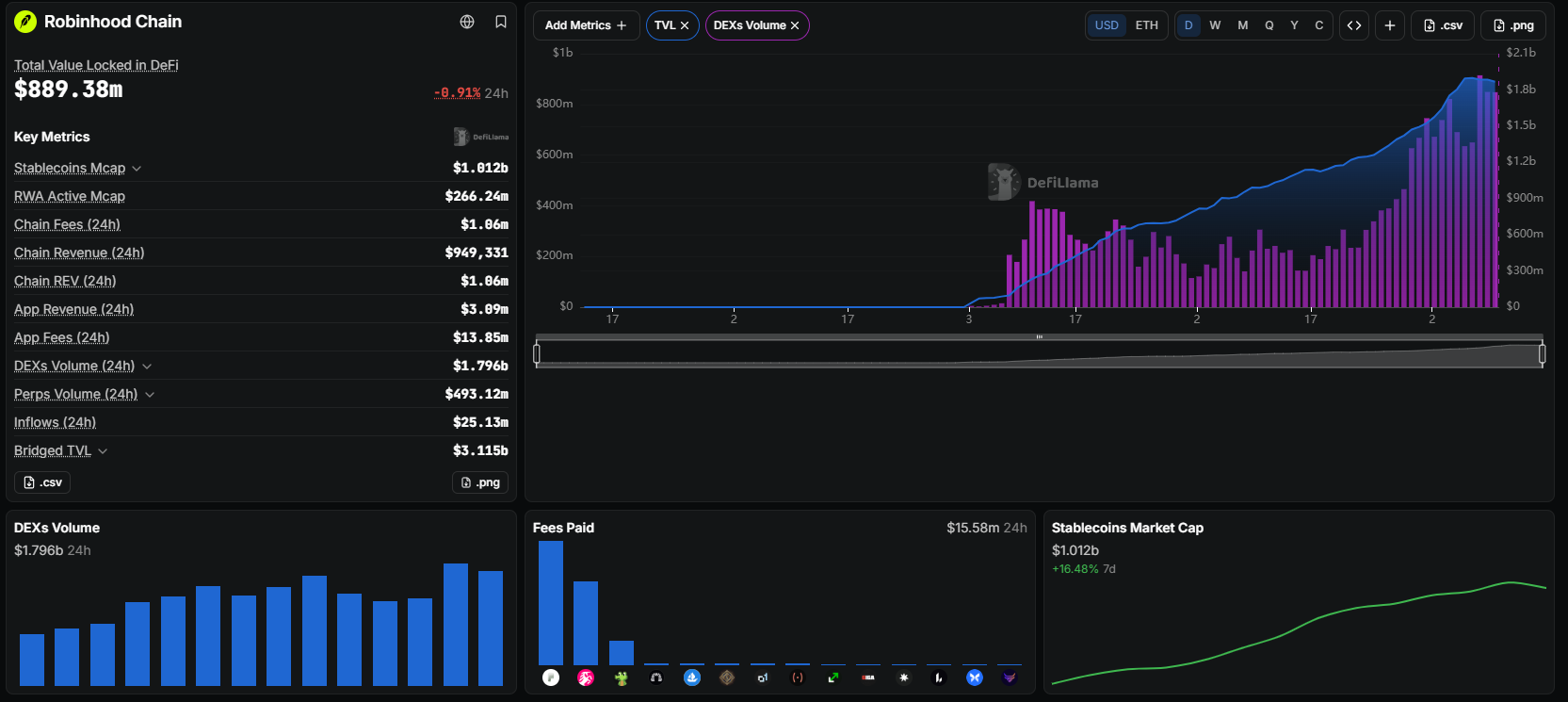Expand the Stablecoins Mcap row
The height and width of the screenshot is (702, 1568).
point(137,169)
